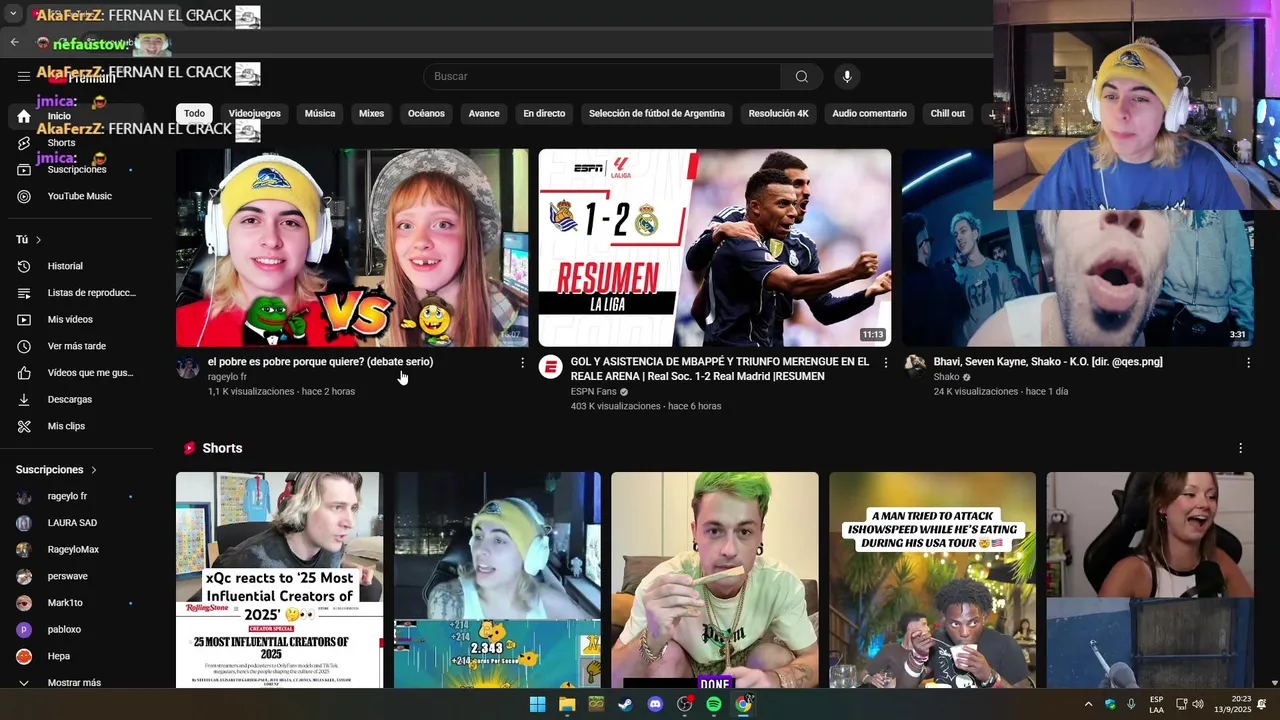This screenshot has width=1280, height=720.
Task: Open taskbar clock and date
Action: tap(1232, 704)
